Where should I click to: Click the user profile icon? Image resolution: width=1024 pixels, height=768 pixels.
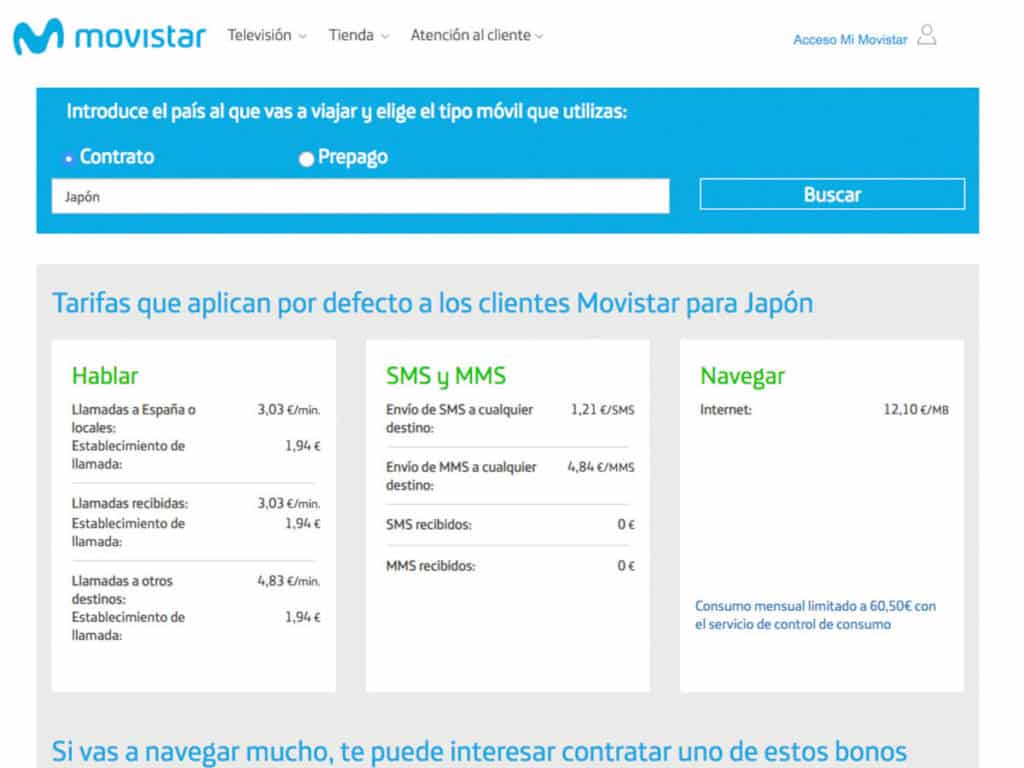tap(927, 35)
